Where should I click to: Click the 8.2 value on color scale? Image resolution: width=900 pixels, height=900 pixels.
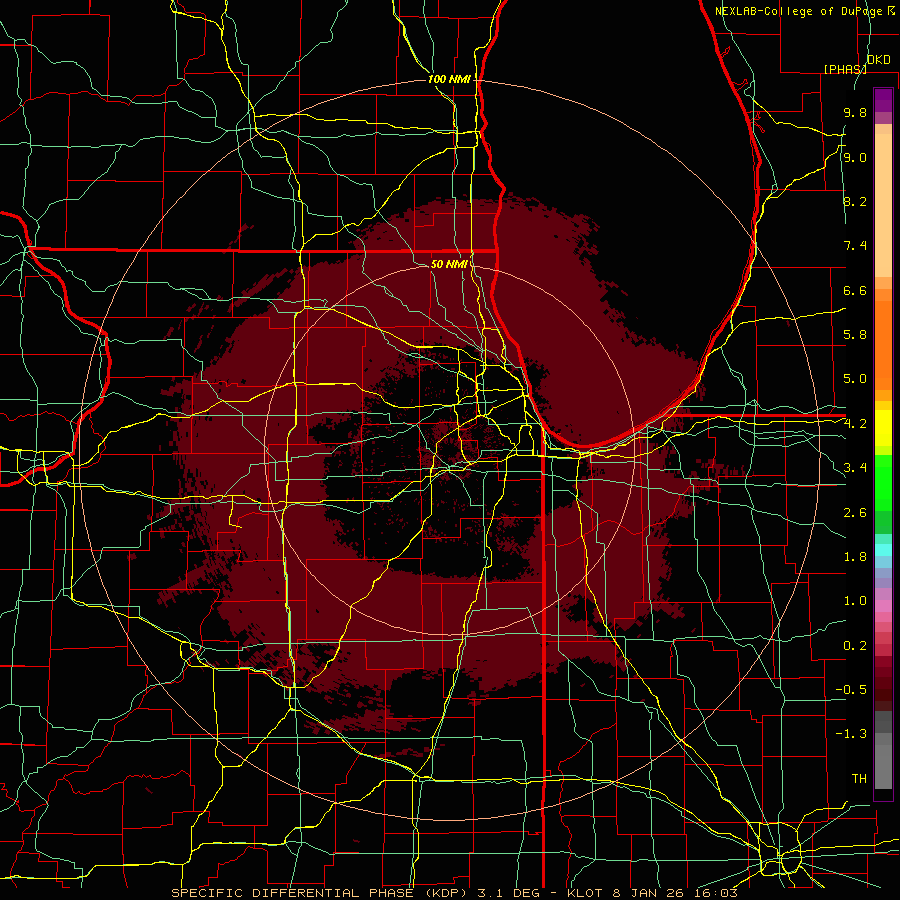pyautogui.click(x=855, y=201)
